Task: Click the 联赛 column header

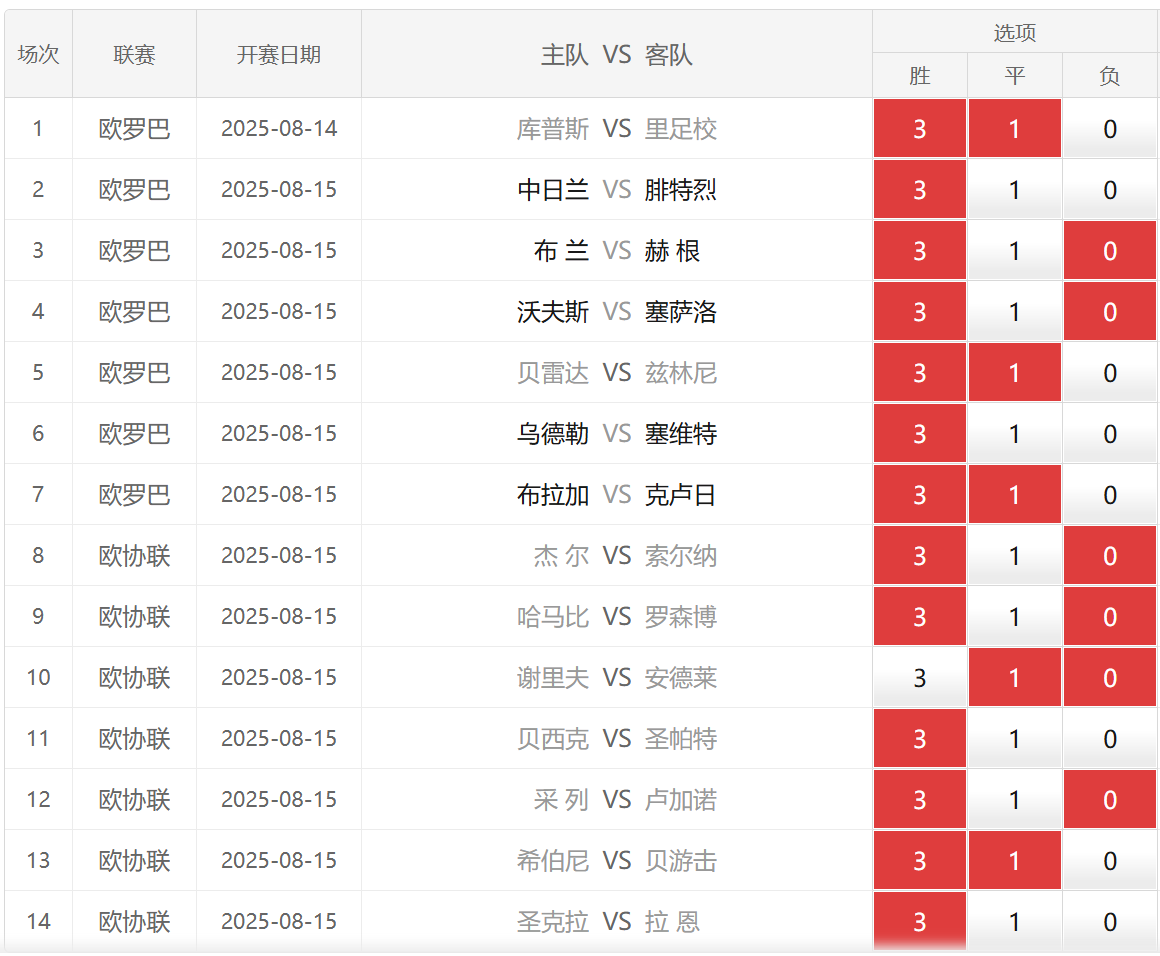Action: 135,54
